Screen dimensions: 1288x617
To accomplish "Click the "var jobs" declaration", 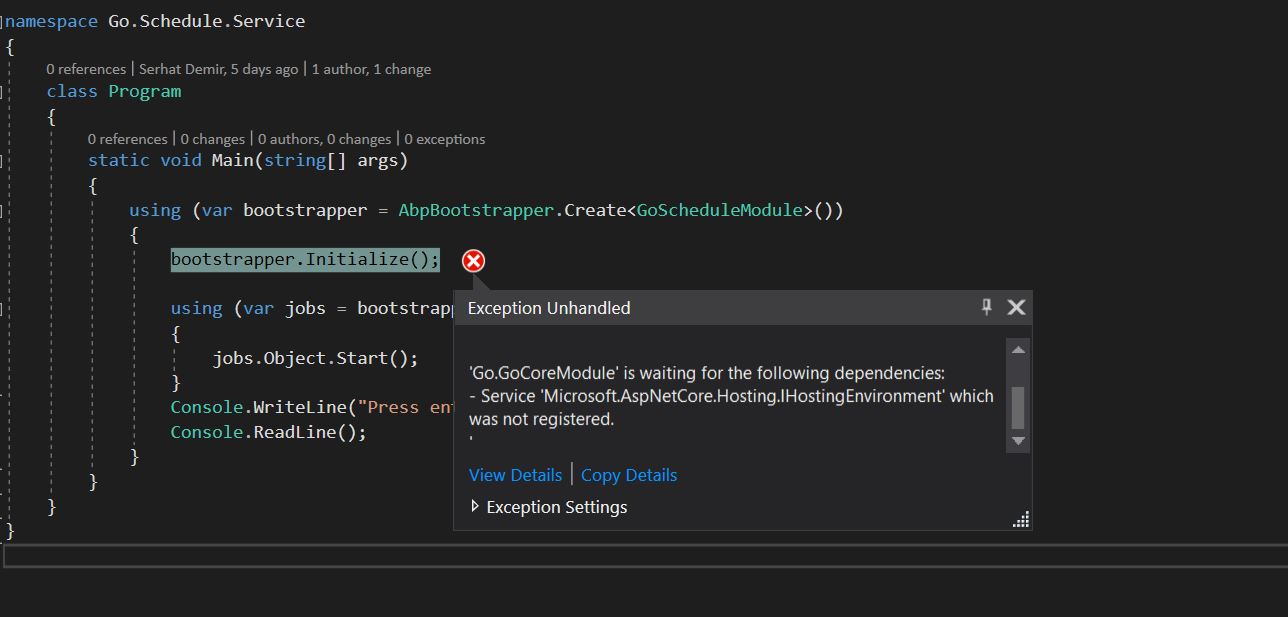I will tap(285, 308).
